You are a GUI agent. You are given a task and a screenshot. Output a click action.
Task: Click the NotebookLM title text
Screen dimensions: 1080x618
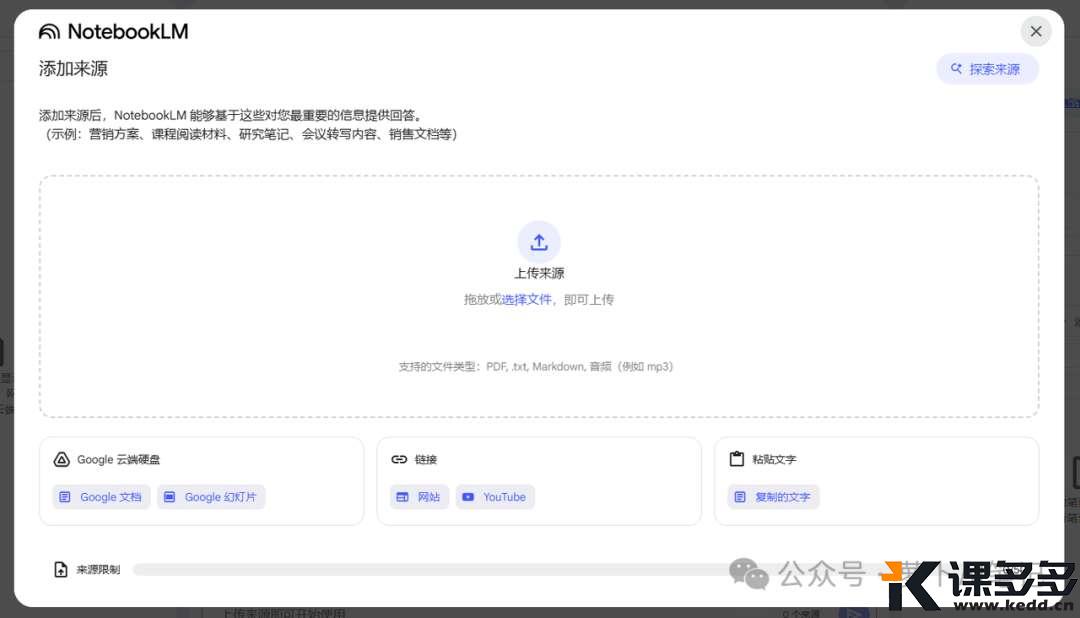128,32
